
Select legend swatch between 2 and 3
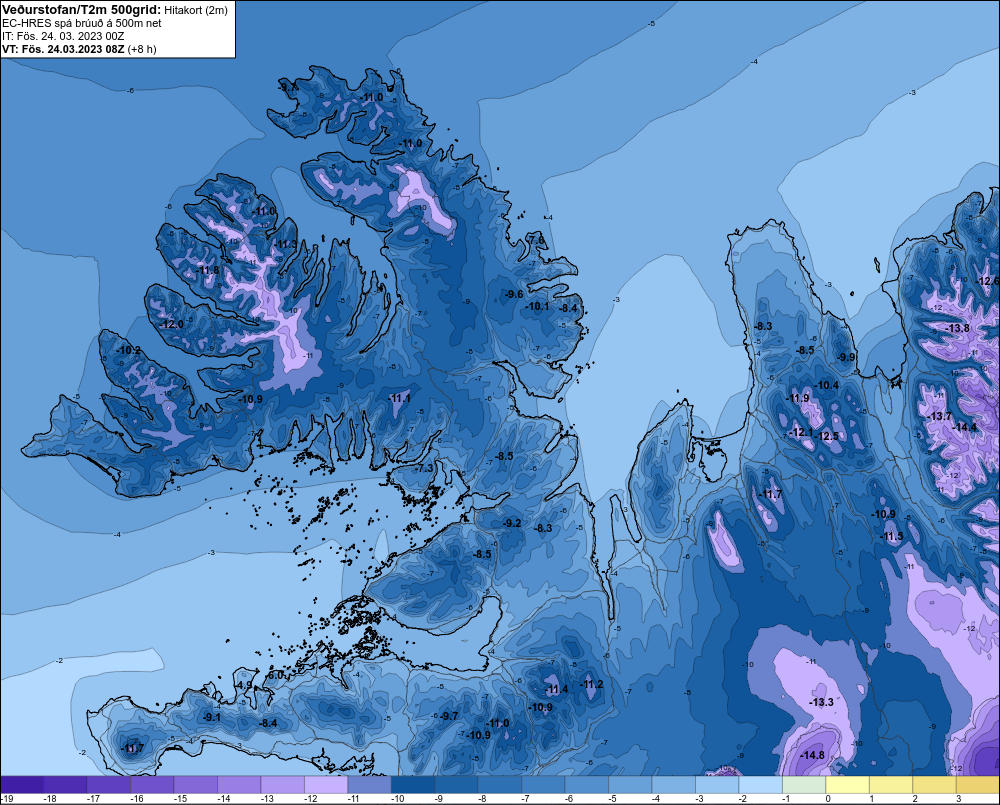(934, 785)
